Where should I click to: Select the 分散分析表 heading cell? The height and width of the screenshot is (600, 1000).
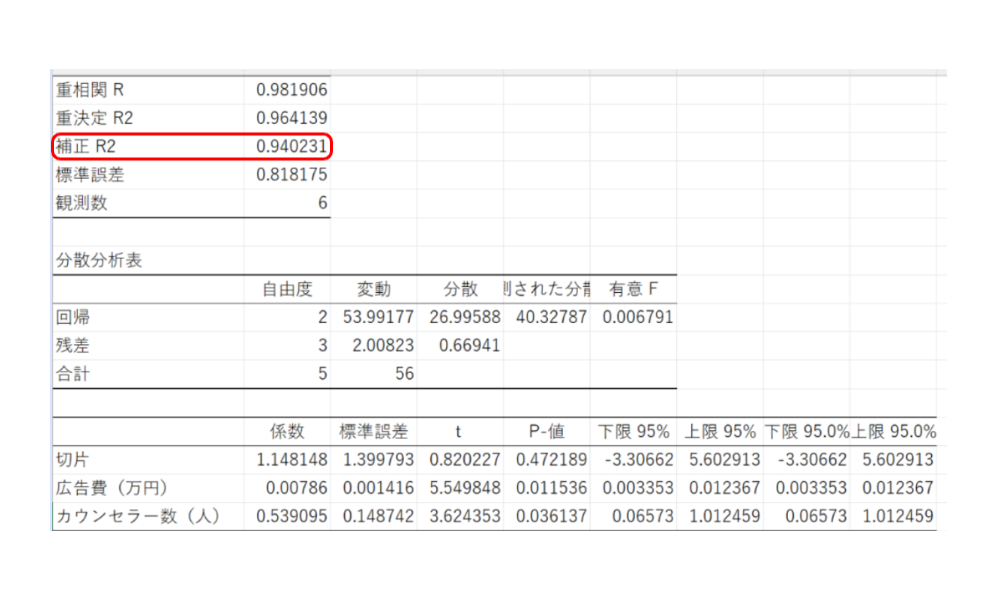point(99,261)
